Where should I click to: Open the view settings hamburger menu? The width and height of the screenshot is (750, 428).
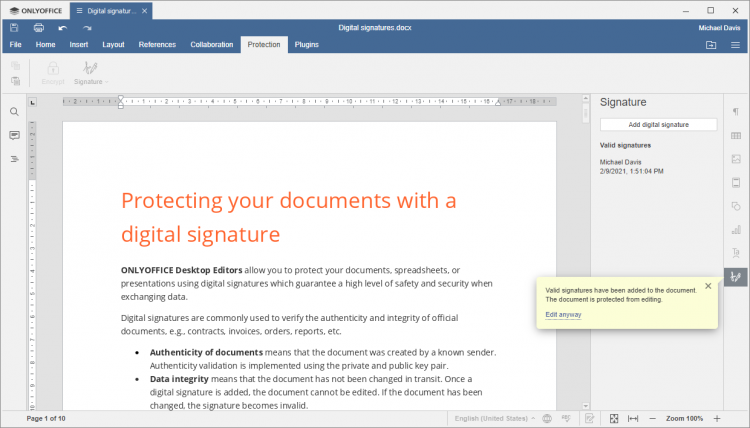[x=736, y=45]
